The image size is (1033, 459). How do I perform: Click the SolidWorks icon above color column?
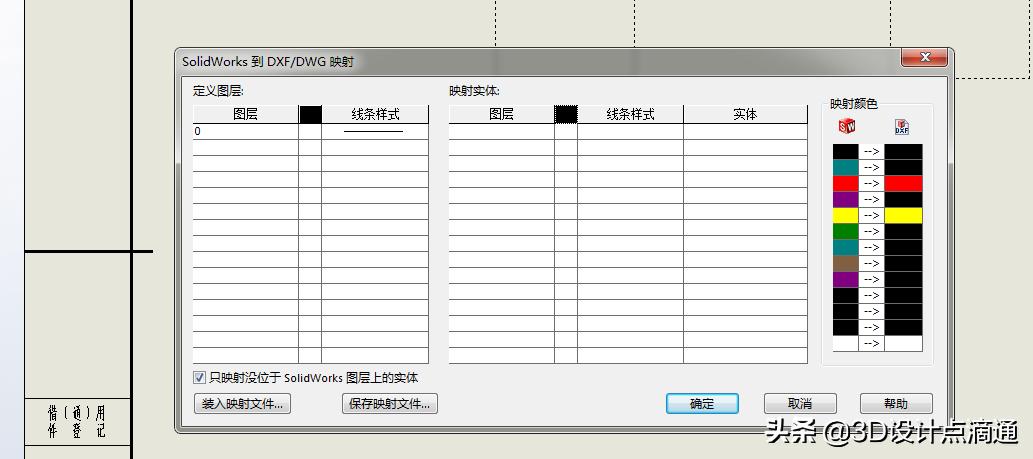pyautogui.click(x=847, y=126)
